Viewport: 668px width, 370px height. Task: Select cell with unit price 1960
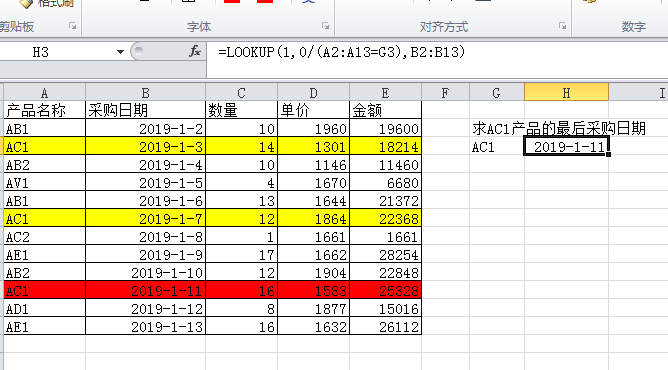pyautogui.click(x=313, y=128)
